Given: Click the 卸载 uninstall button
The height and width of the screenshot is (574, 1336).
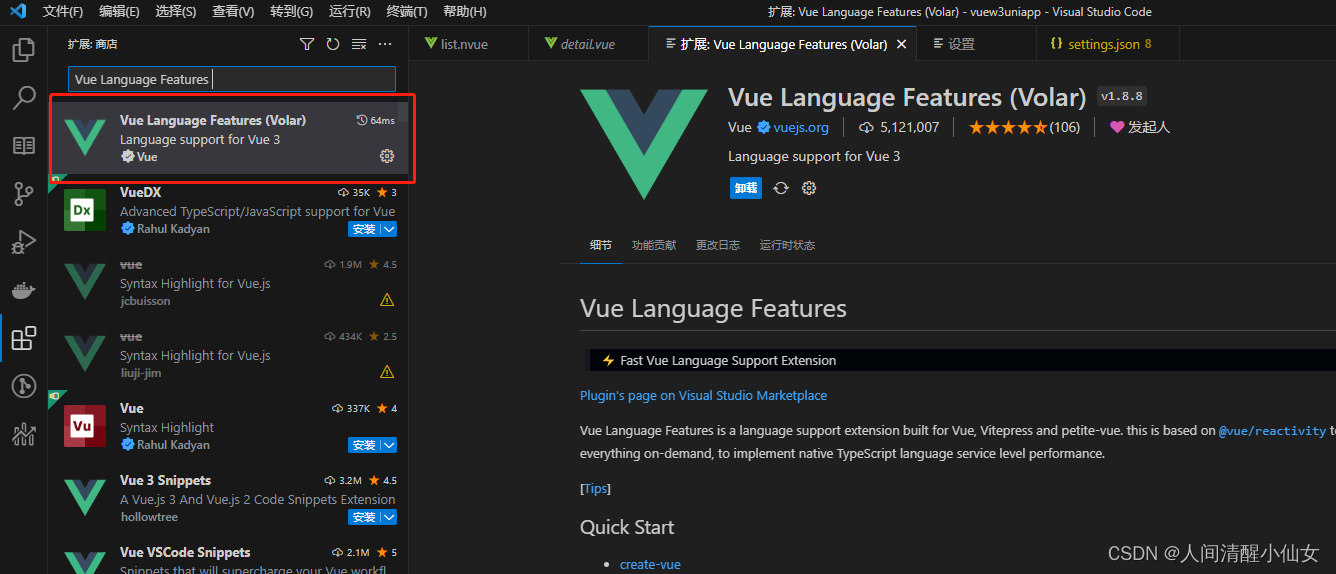Looking at the screenshot, I should (x=745, y=188).
